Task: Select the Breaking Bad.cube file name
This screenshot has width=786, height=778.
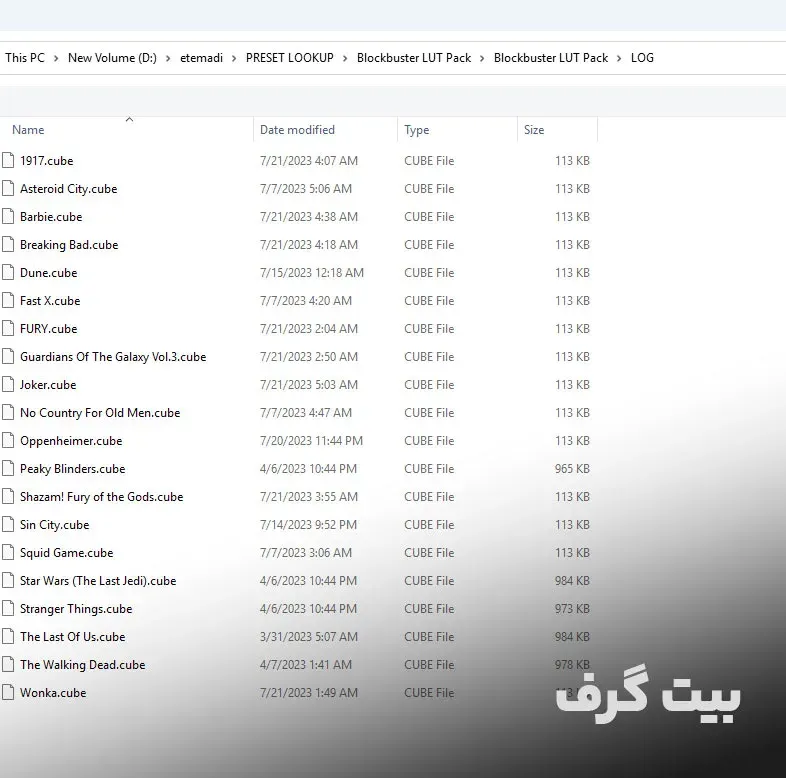Action: tap(69, 245)
